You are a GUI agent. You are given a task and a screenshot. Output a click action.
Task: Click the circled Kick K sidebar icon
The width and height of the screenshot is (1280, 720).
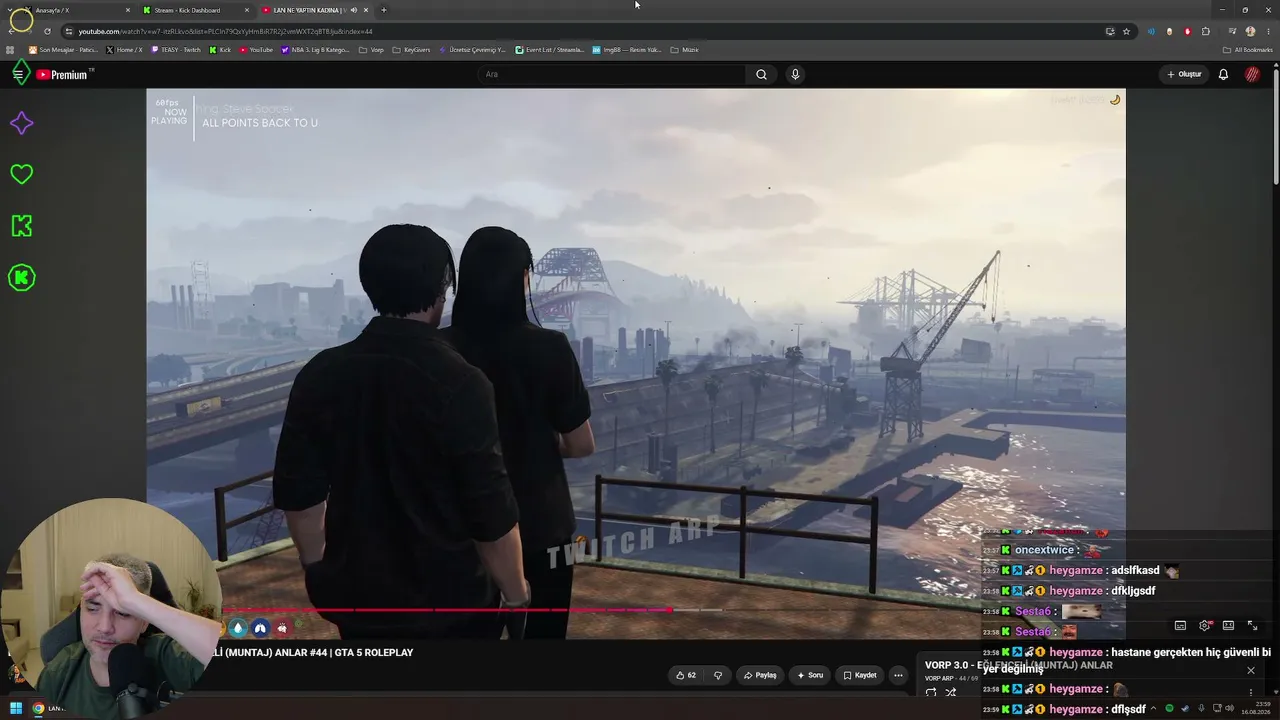pos(21,278)
